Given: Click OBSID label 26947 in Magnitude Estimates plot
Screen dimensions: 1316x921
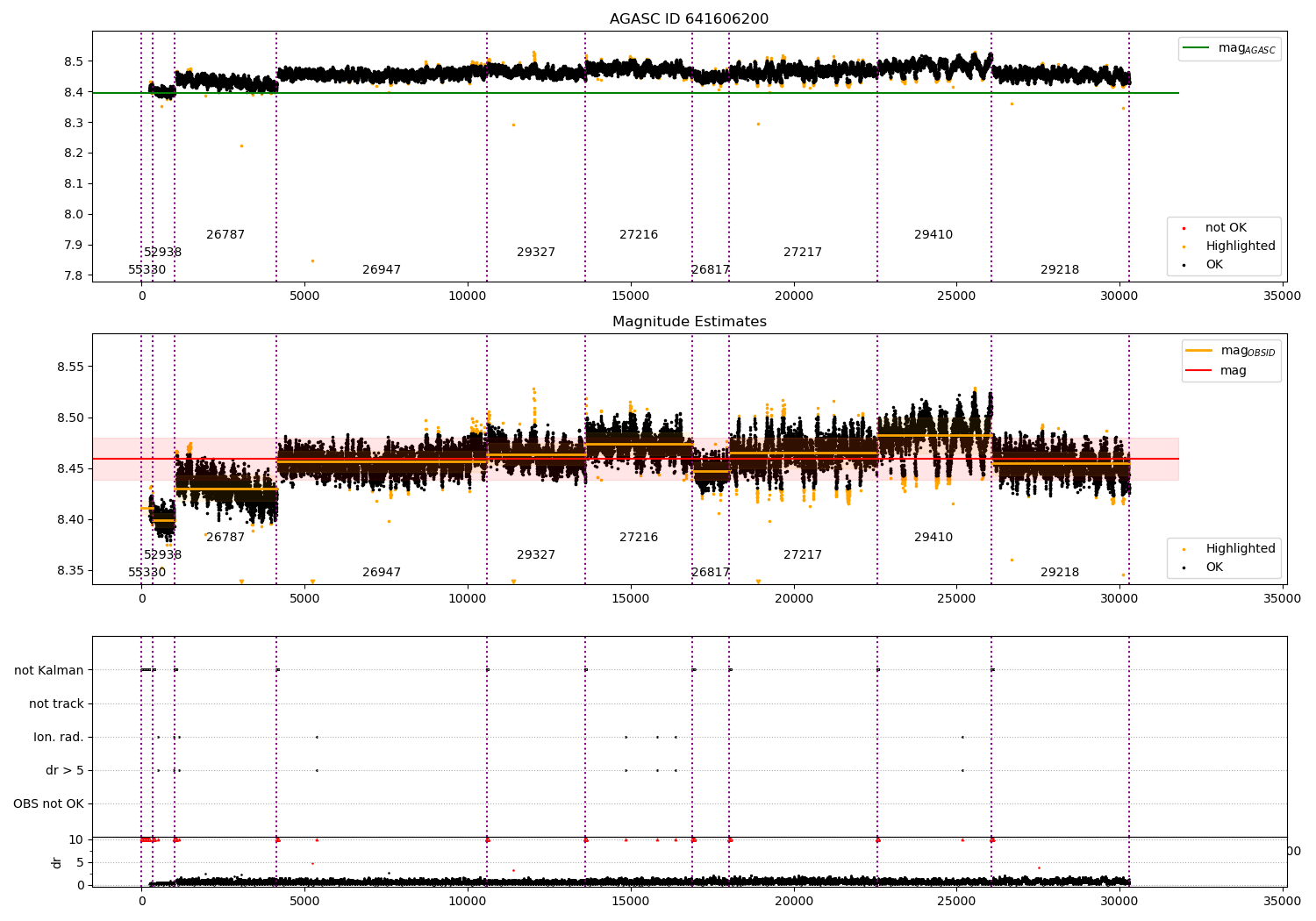Looking at the screenshot, I should pyautogui.click(x=382, y=573).
